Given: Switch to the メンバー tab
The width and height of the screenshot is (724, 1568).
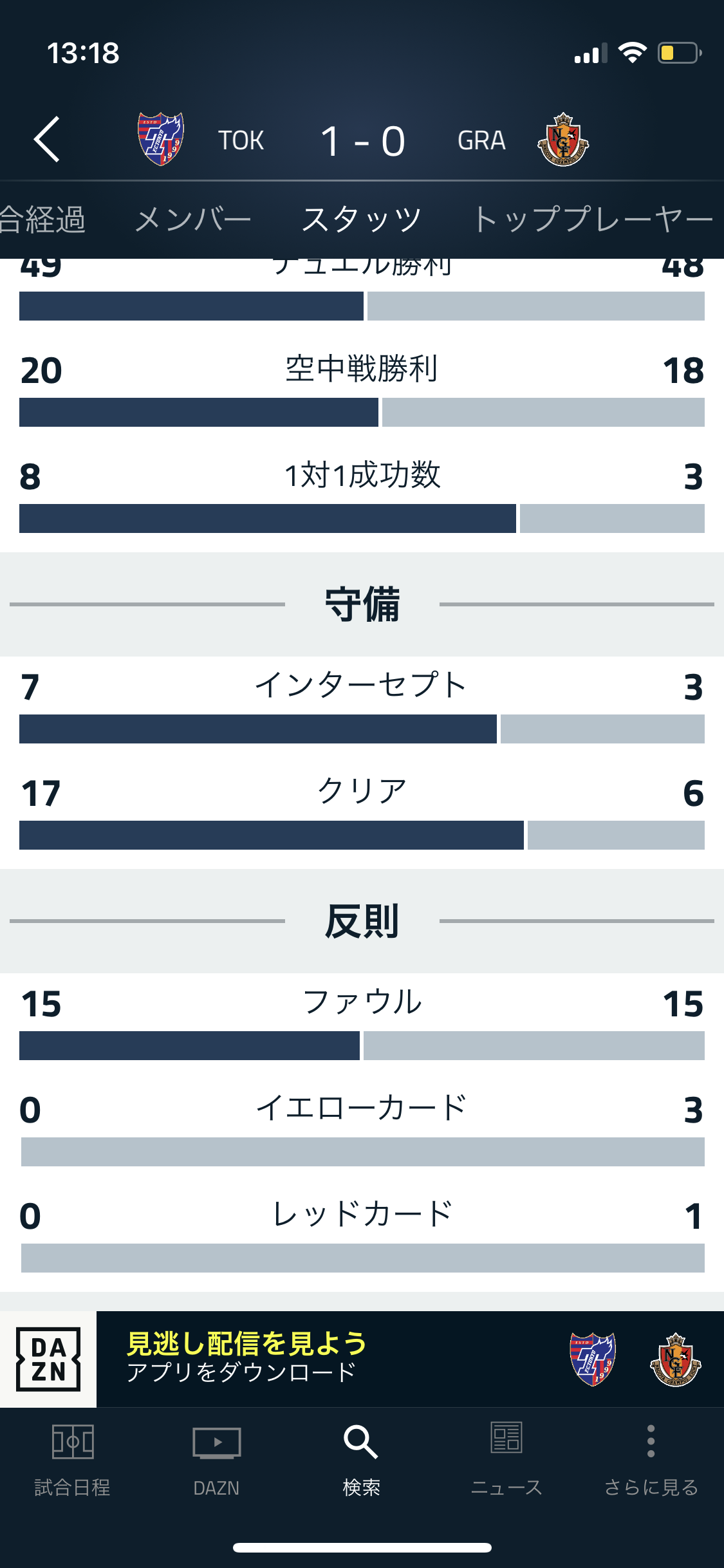Looking at the screenshot, I should (x=193, y=220).
